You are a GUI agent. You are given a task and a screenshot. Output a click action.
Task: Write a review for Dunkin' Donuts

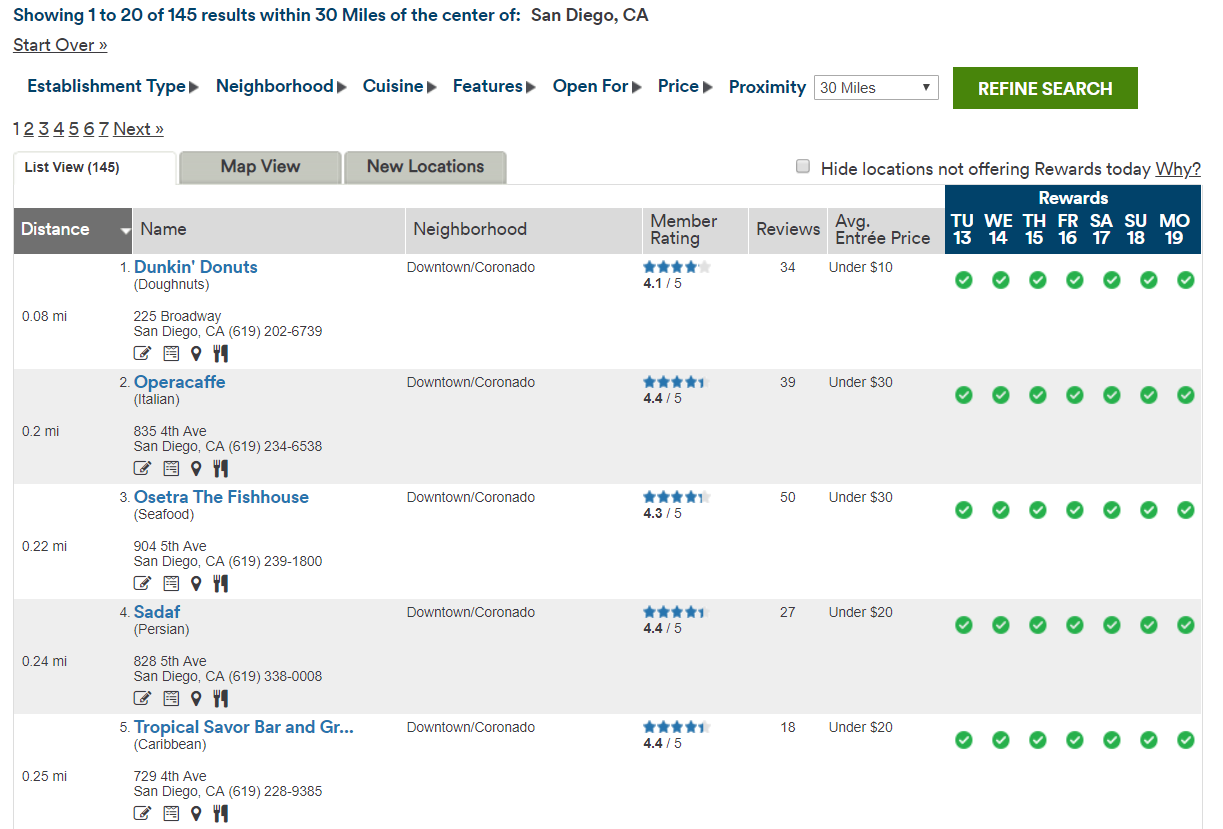point(143,353)
